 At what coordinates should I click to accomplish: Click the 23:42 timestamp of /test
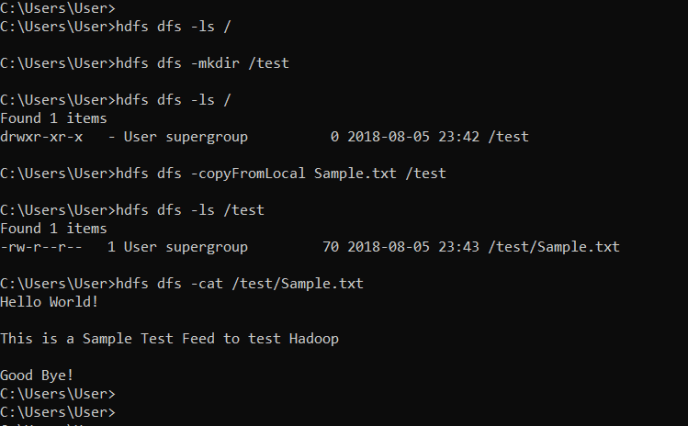point(459,137)
